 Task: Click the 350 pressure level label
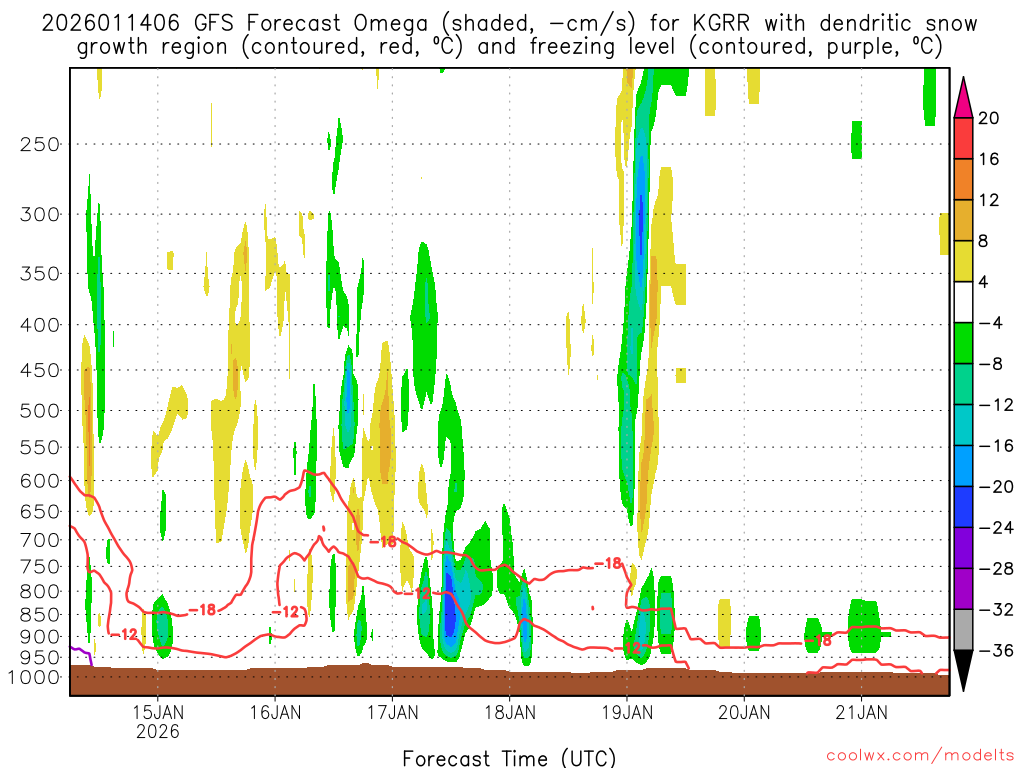tap(40, 274)
